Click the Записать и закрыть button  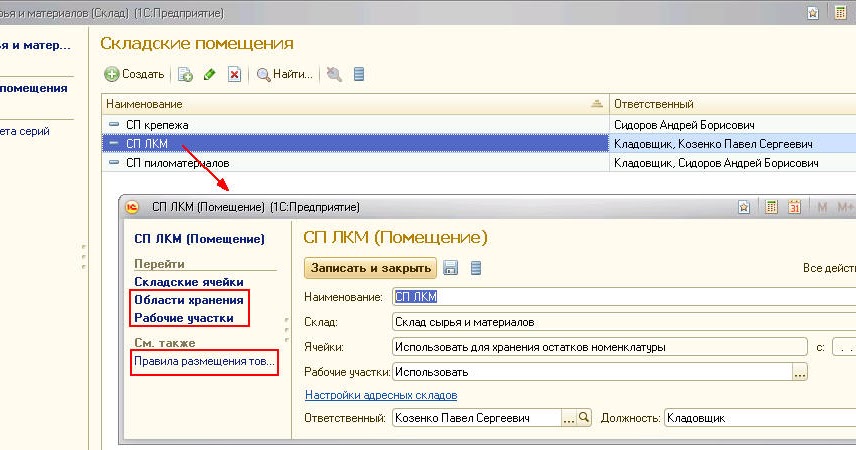click(370, 268)
